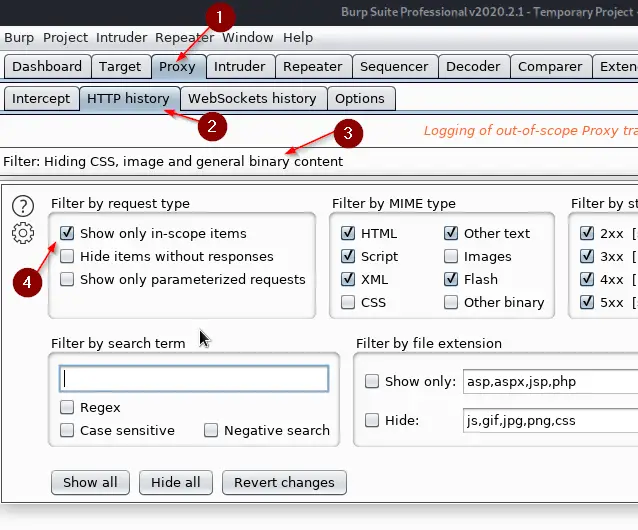
Task: Open the Intruder menu in menu bar
Action: (x=122, y=37)
